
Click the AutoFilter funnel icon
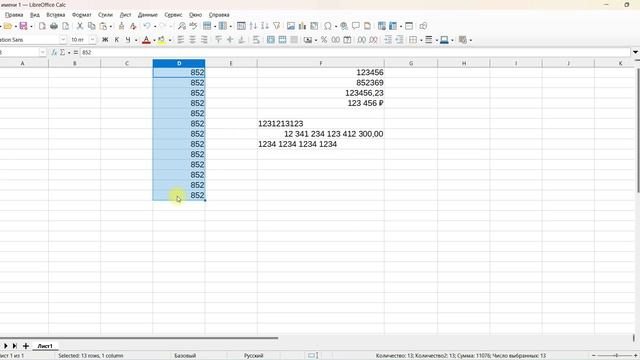coord(277,26)
